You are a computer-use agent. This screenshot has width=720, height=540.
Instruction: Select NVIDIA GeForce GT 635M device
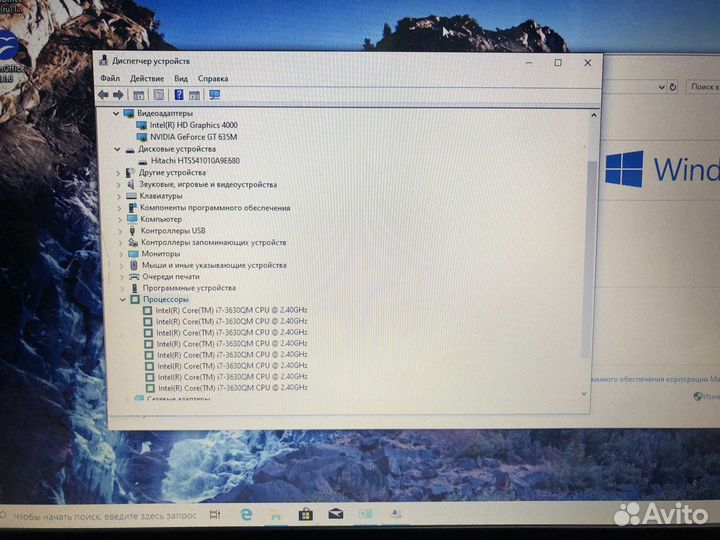tap(193, 137)
